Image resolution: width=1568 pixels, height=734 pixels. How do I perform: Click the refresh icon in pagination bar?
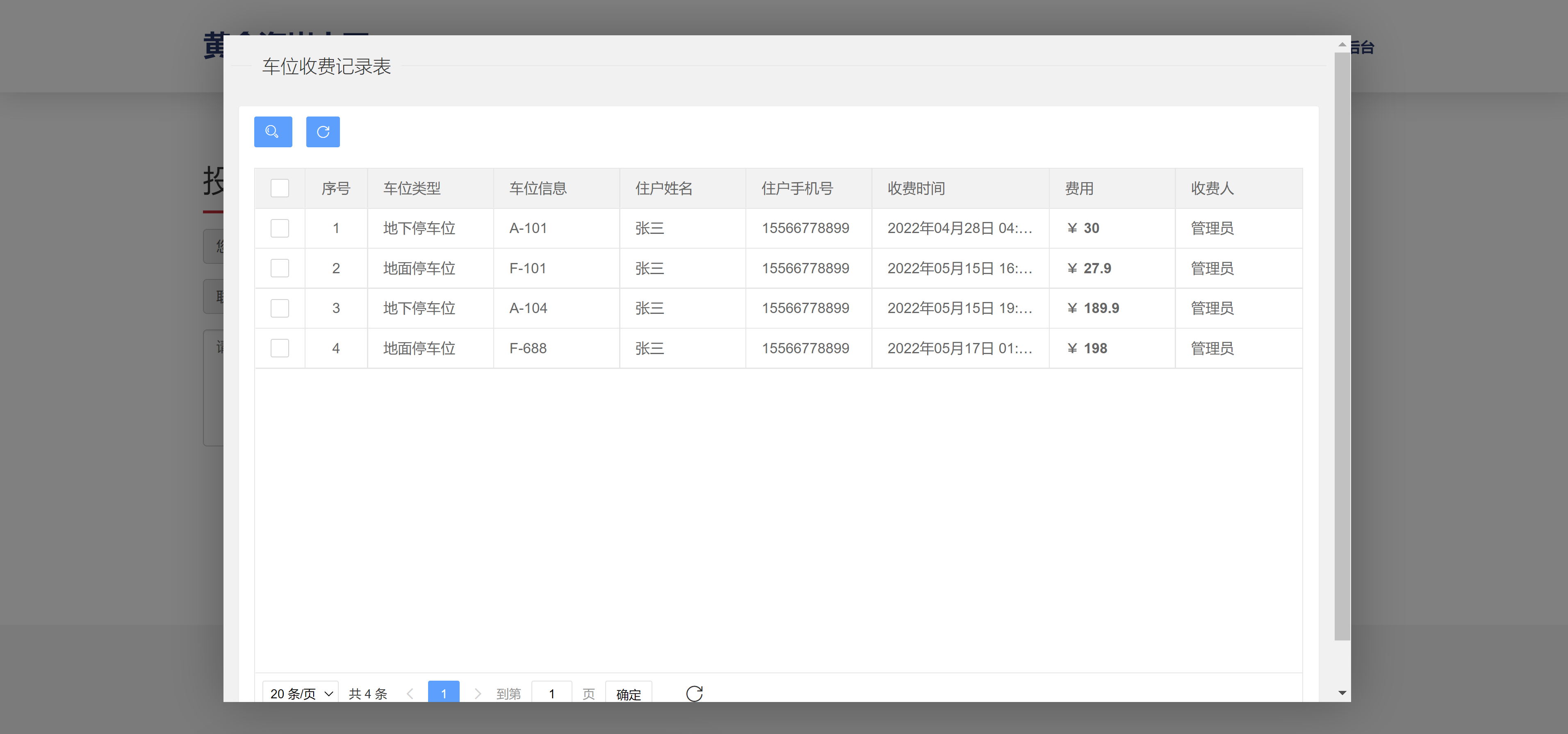[x=695, y=693]
